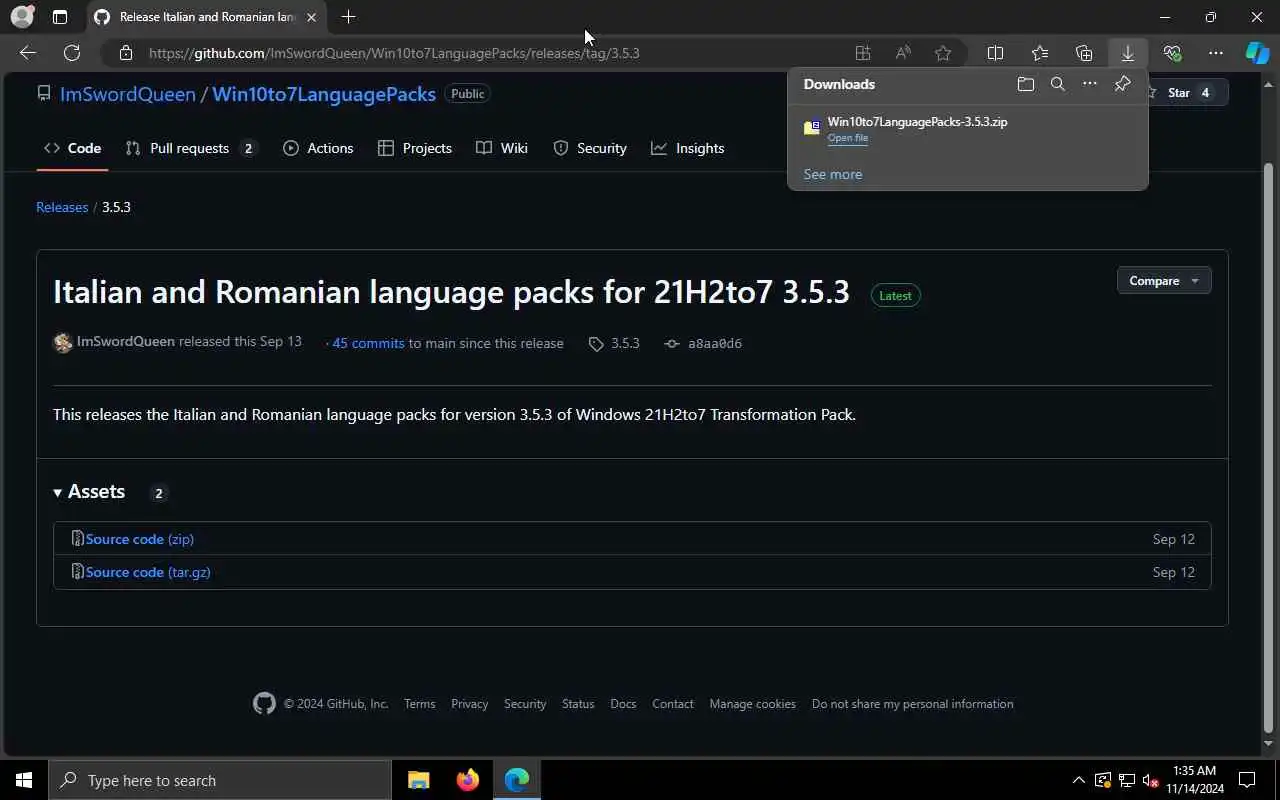Open Contact footer link

click(x=673, y=704)
